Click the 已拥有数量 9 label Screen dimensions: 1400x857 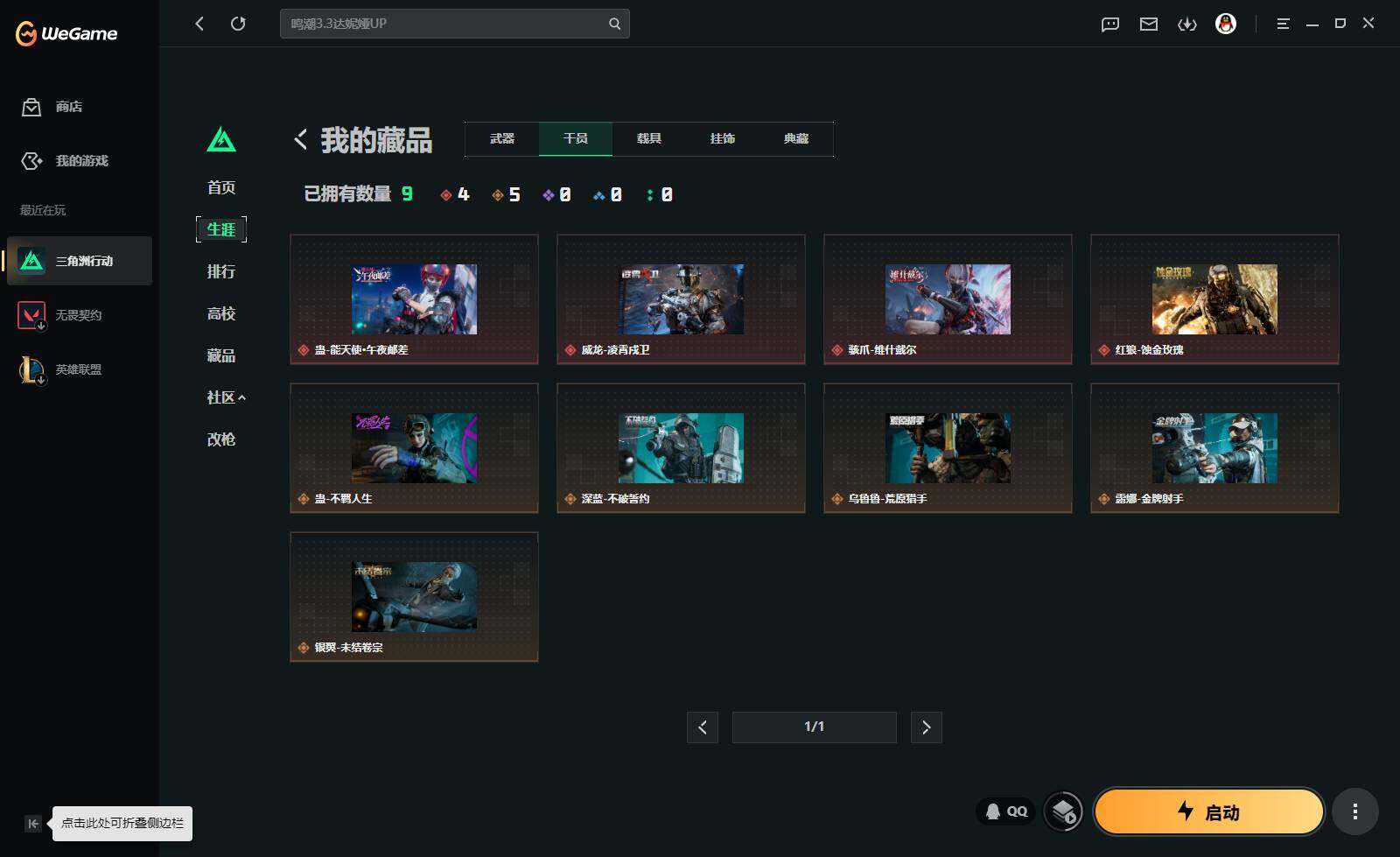click(x=358, y=194)
